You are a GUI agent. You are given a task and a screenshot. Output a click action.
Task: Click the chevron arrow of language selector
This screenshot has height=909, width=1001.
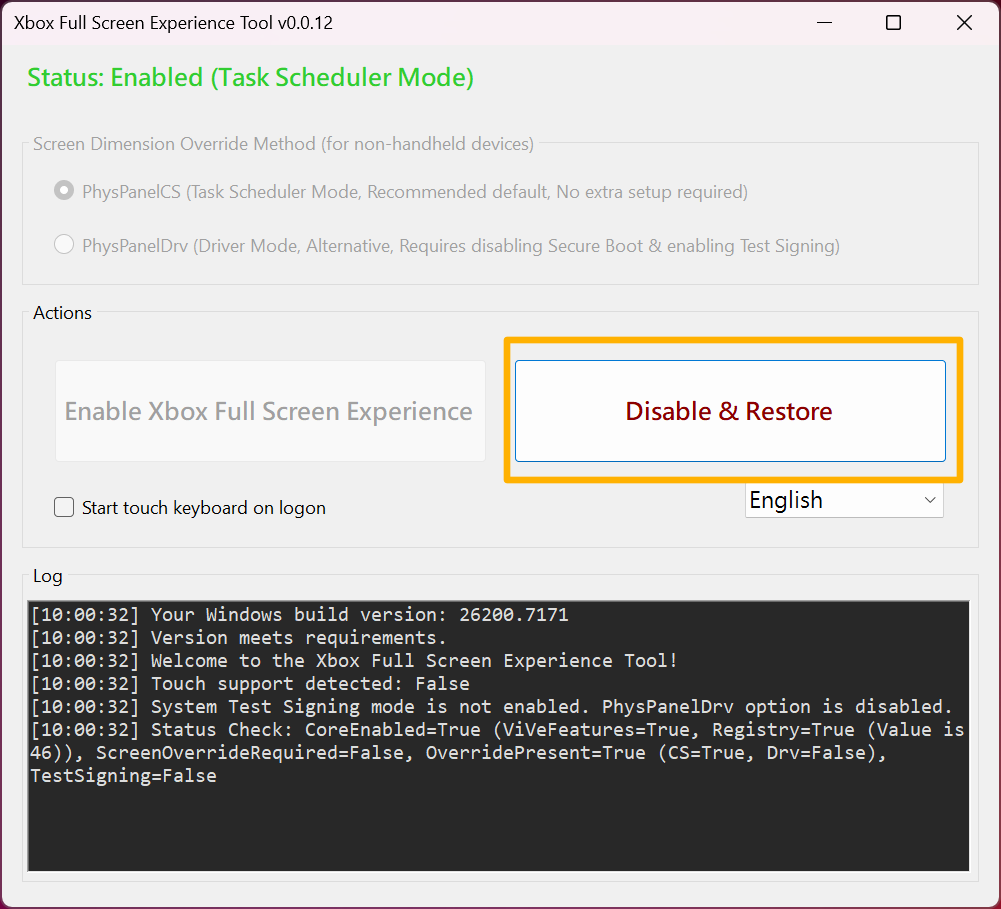click(930, 500)
